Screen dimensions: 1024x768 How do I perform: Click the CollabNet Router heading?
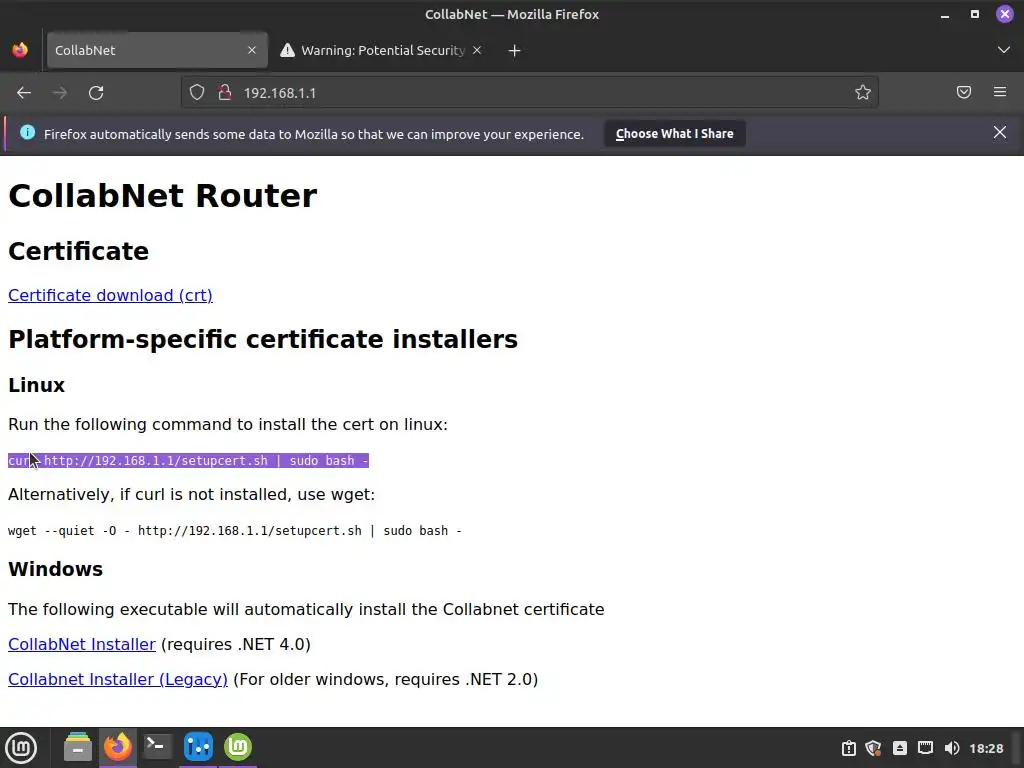pyautogui.click(x=163, y=196)
